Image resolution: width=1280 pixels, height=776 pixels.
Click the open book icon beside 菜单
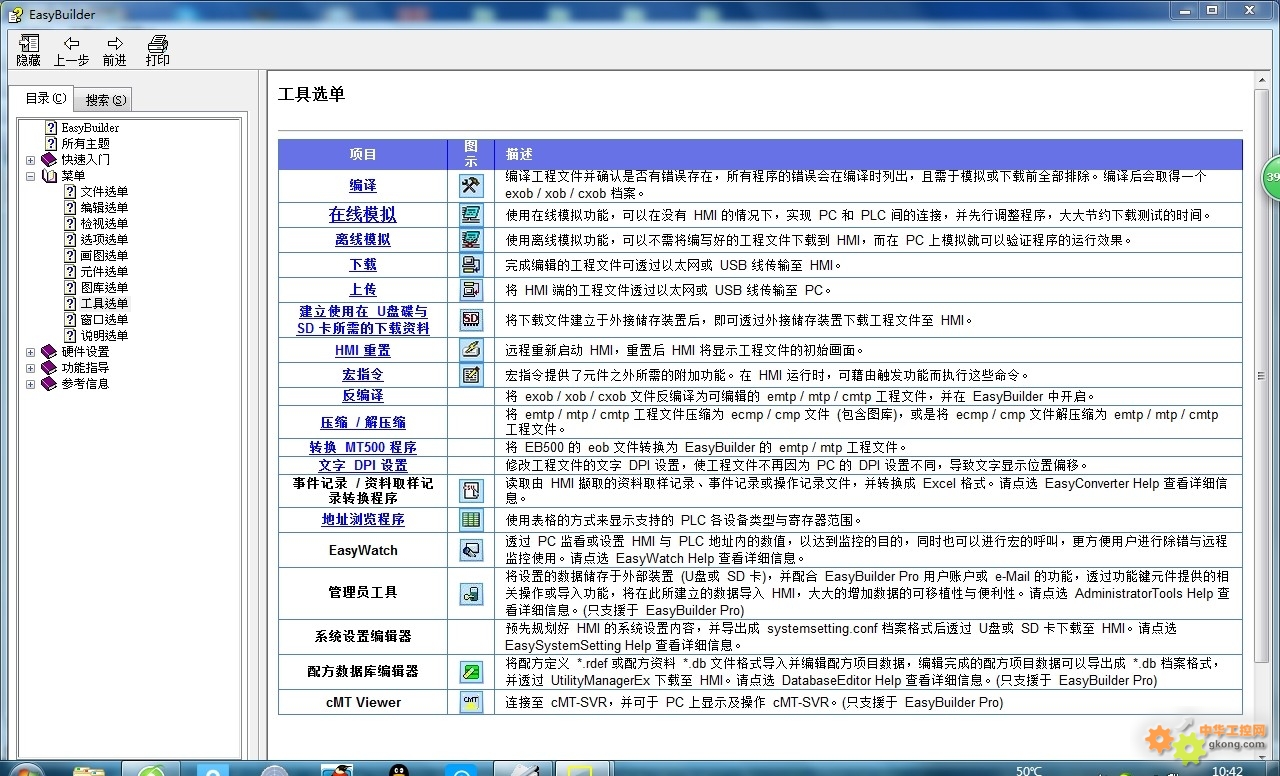click(49, 176)
